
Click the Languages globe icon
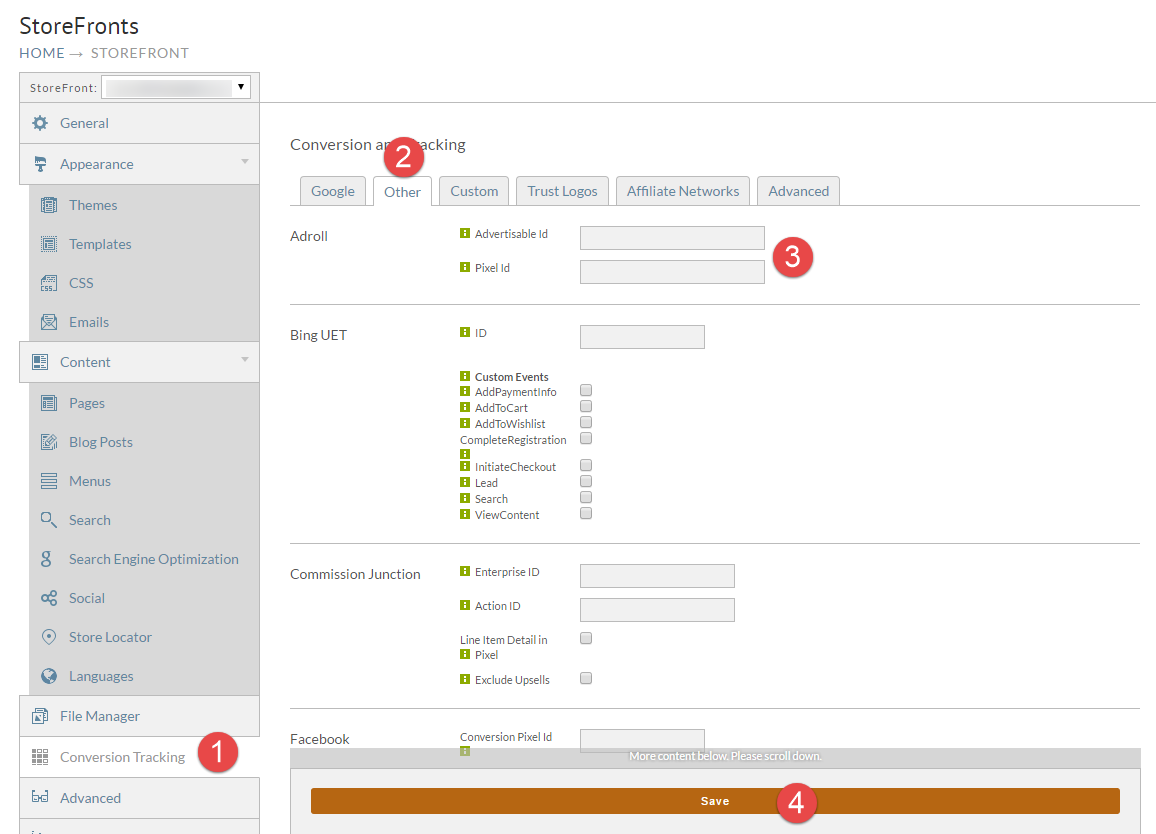point(49,676)
